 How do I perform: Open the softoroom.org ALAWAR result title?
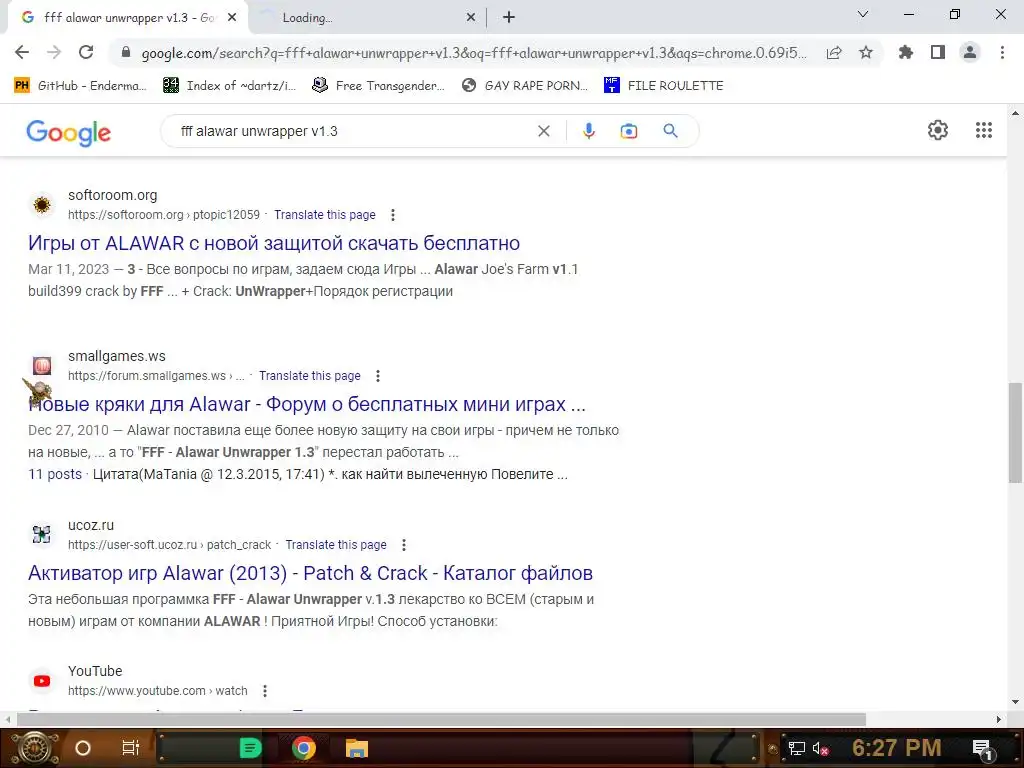(274, 243)
